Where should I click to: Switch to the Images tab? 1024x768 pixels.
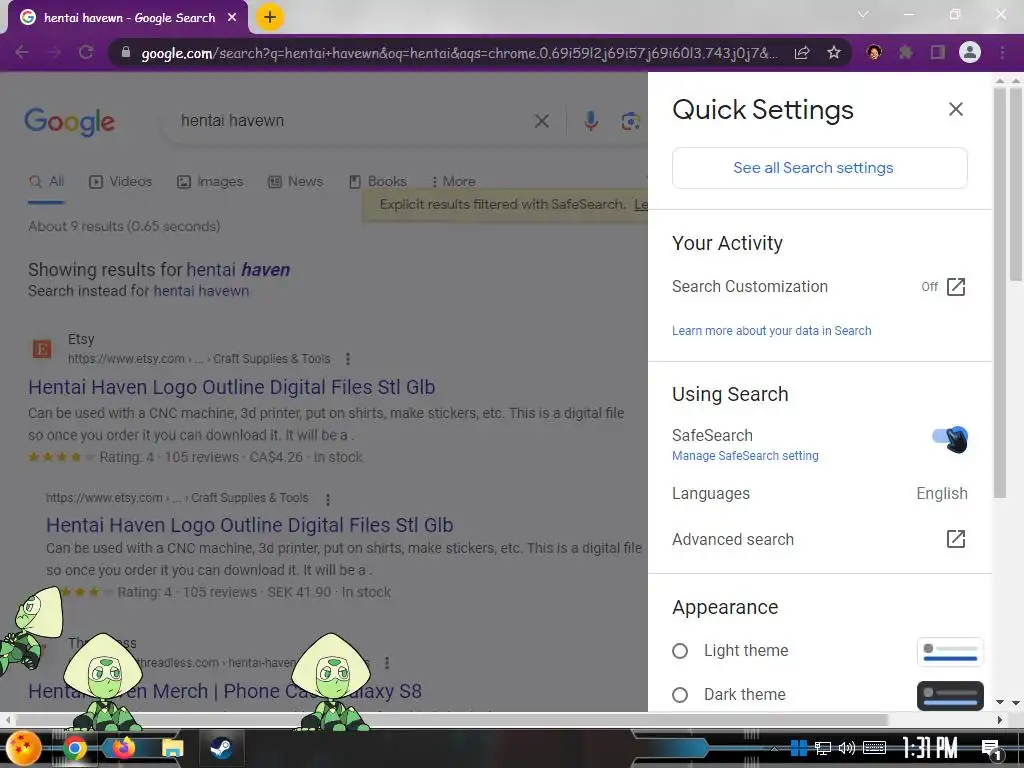click(x=210, y=182)
